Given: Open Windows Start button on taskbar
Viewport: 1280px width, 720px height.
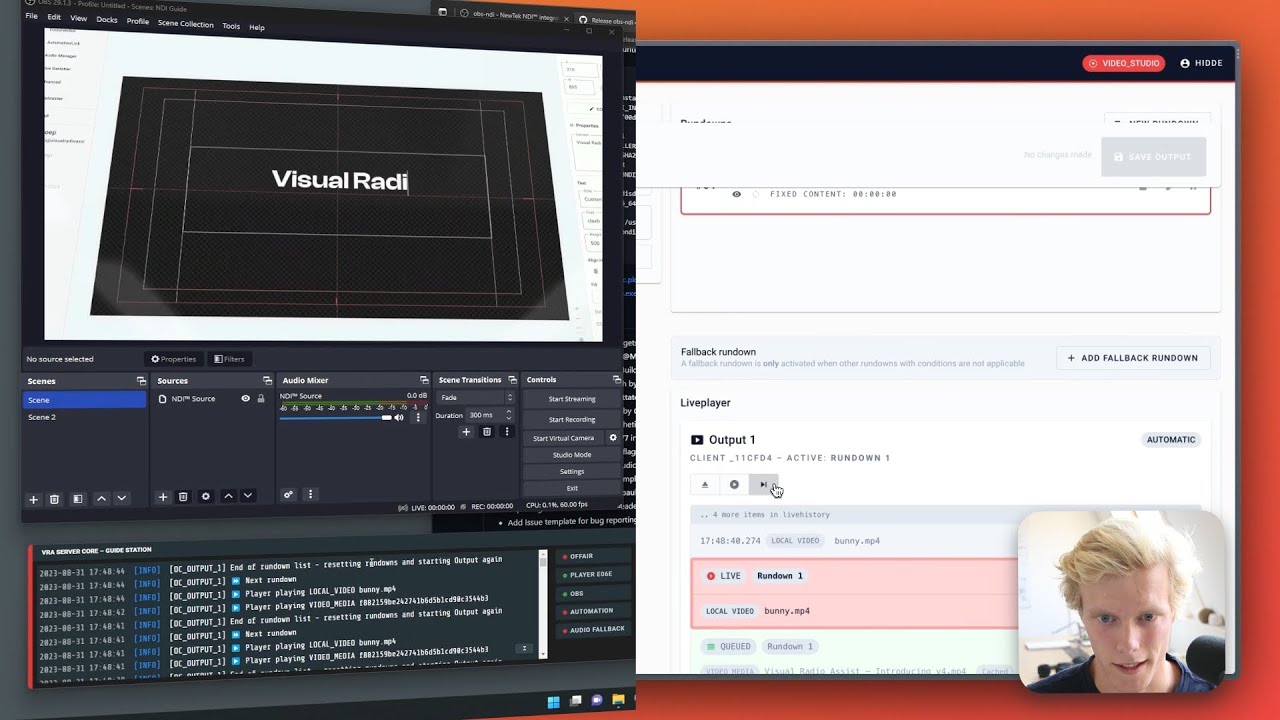Looking at the screenshot, I should 553,702.
